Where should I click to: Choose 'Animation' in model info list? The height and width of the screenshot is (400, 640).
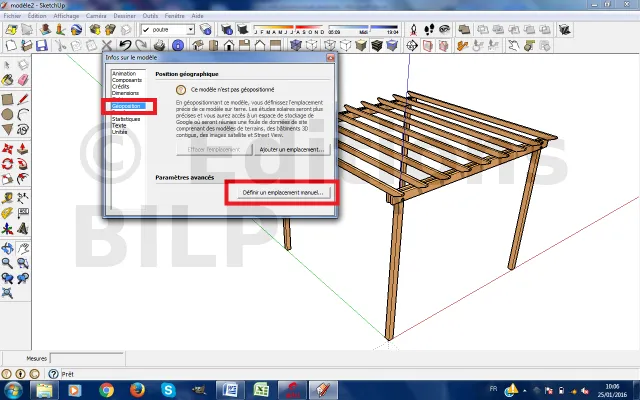[x=124, y=73]
